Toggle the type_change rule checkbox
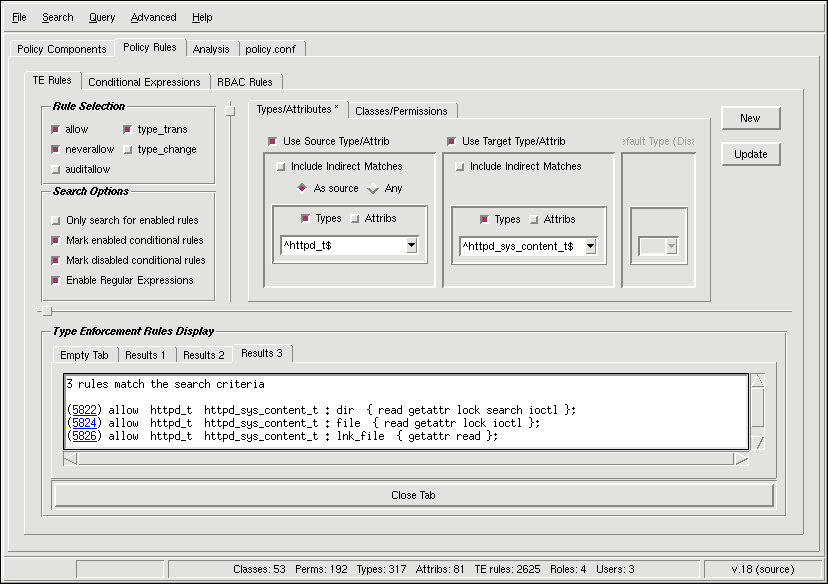This screenshot has width=828, height=584. (128, 149)
